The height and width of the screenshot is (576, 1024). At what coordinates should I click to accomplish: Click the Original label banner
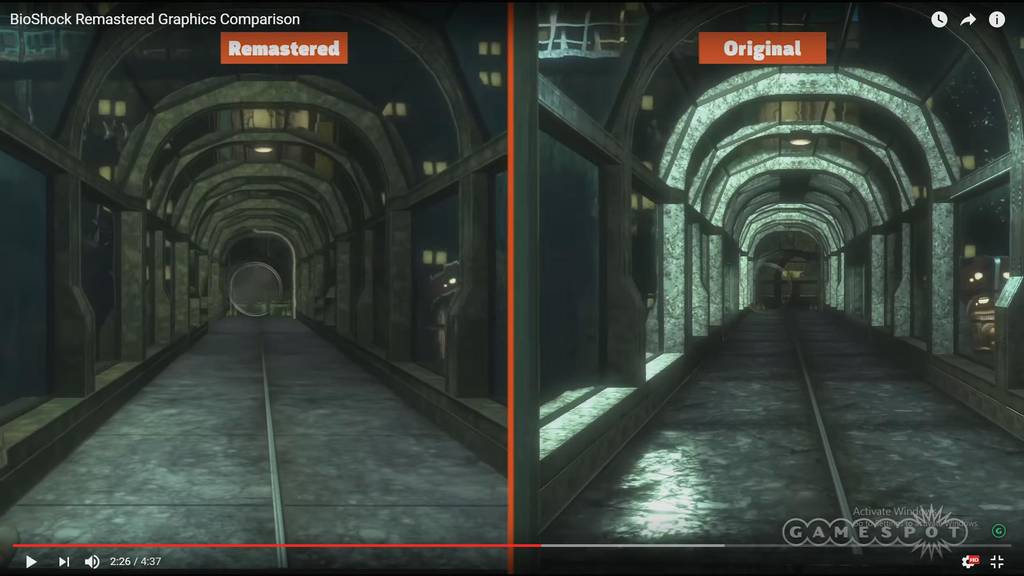tap(762, 48)
